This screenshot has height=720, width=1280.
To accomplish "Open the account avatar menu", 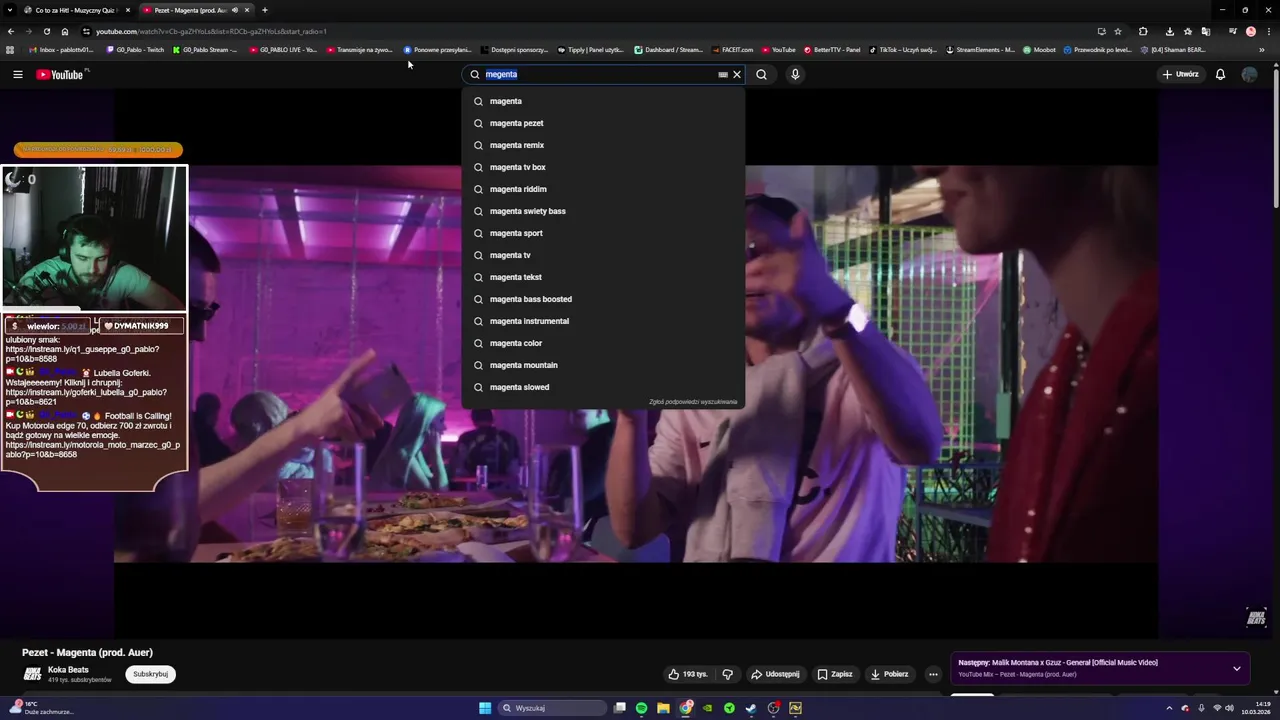I will click(1249, 74).
